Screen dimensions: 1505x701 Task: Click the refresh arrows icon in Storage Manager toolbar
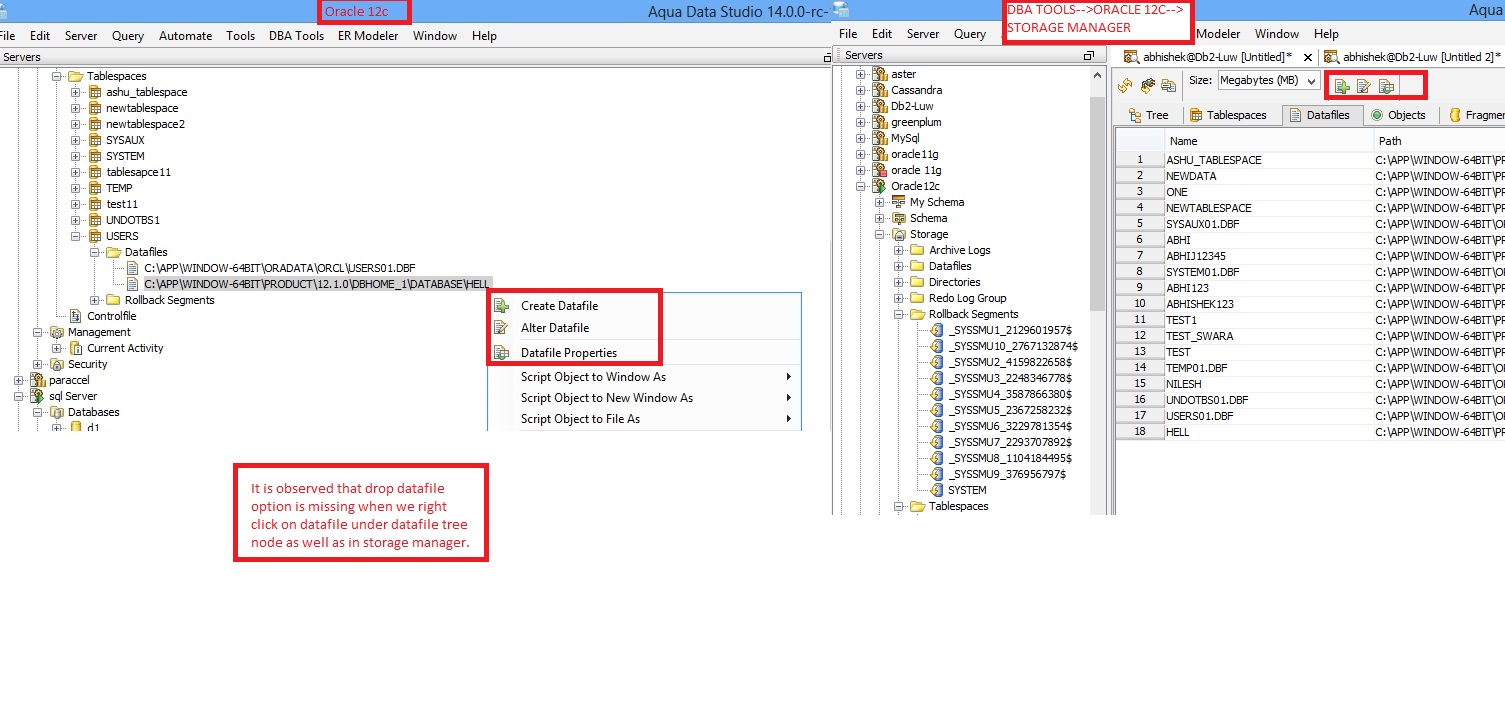pos(1125,85)
